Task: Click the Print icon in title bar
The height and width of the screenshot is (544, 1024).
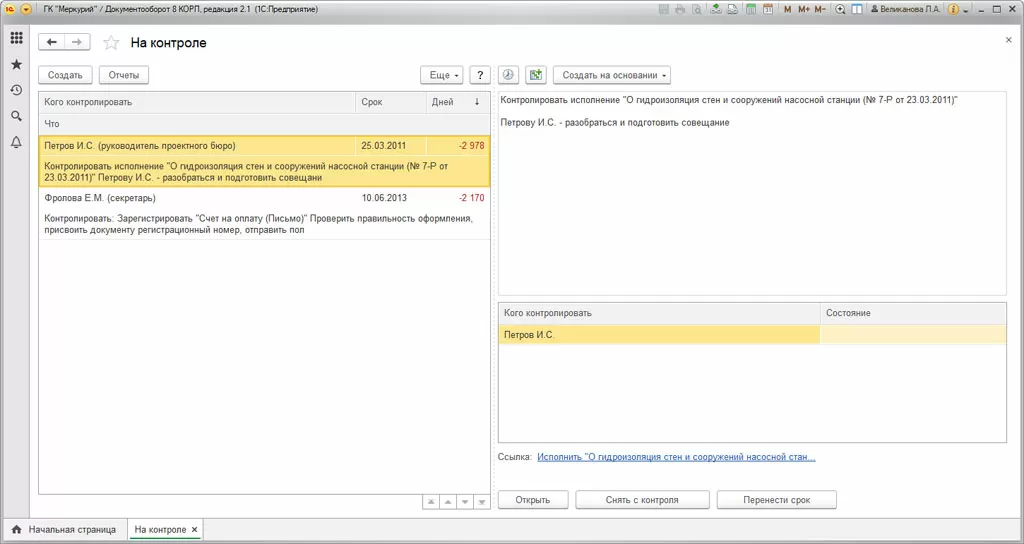Action: [680, 10]
